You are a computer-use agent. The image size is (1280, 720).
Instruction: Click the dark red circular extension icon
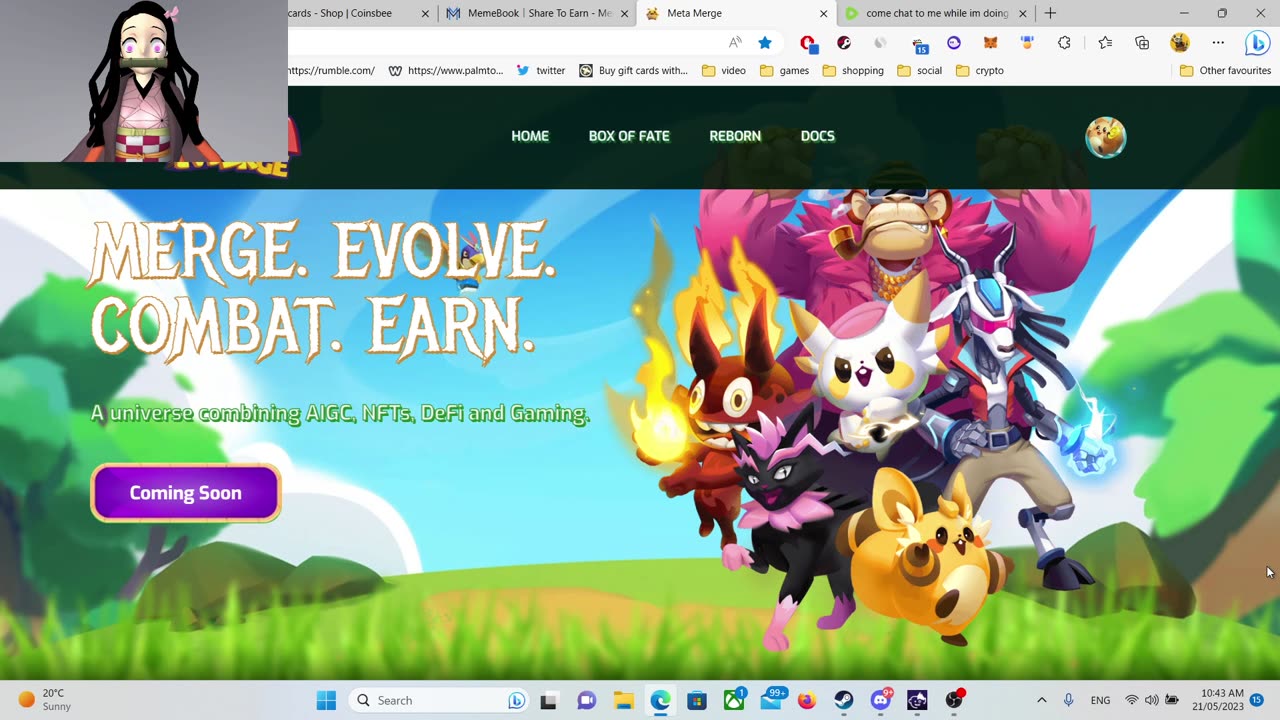pos(844,43)
